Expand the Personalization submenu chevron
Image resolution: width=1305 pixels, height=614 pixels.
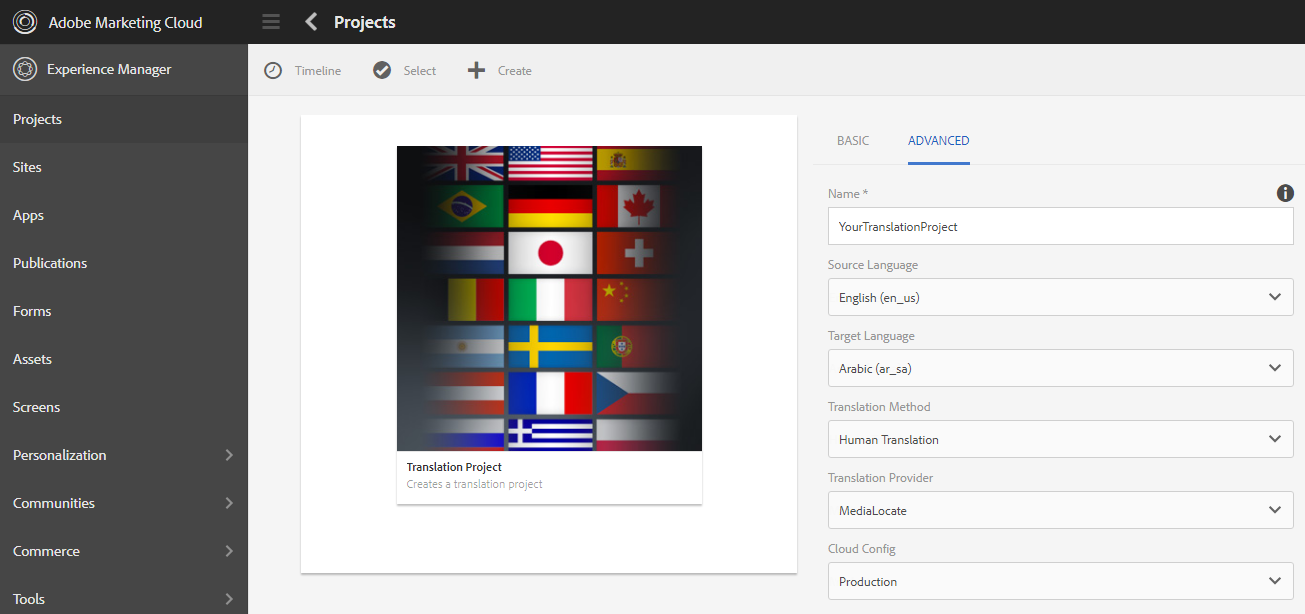tap(229, 455)
